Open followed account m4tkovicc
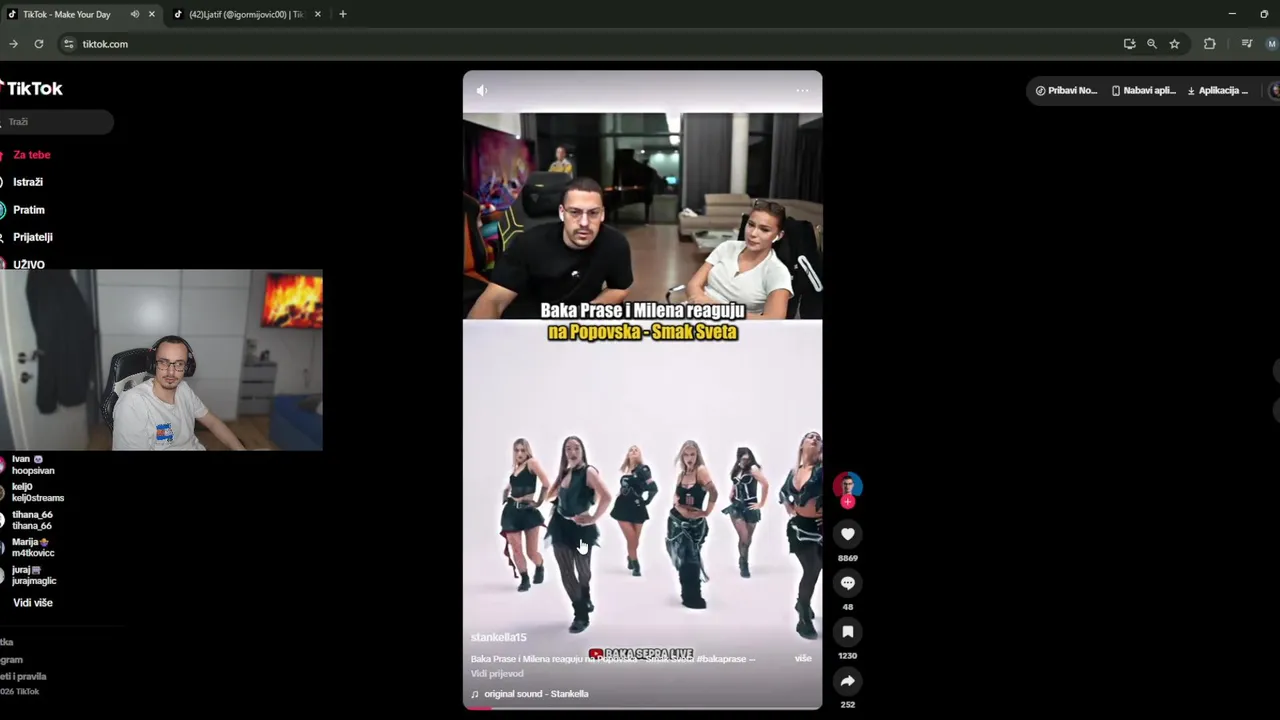Image resolution: width=1280 pixels, height=720 pixels. 33,547
